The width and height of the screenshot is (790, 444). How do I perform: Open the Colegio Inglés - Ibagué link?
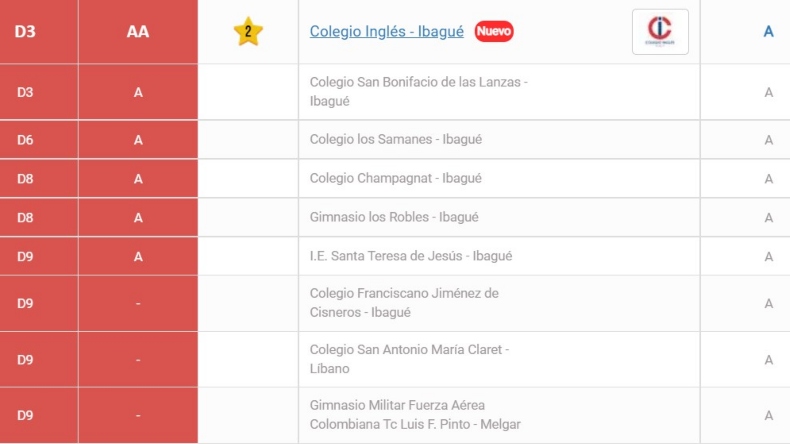click(386, 31)
